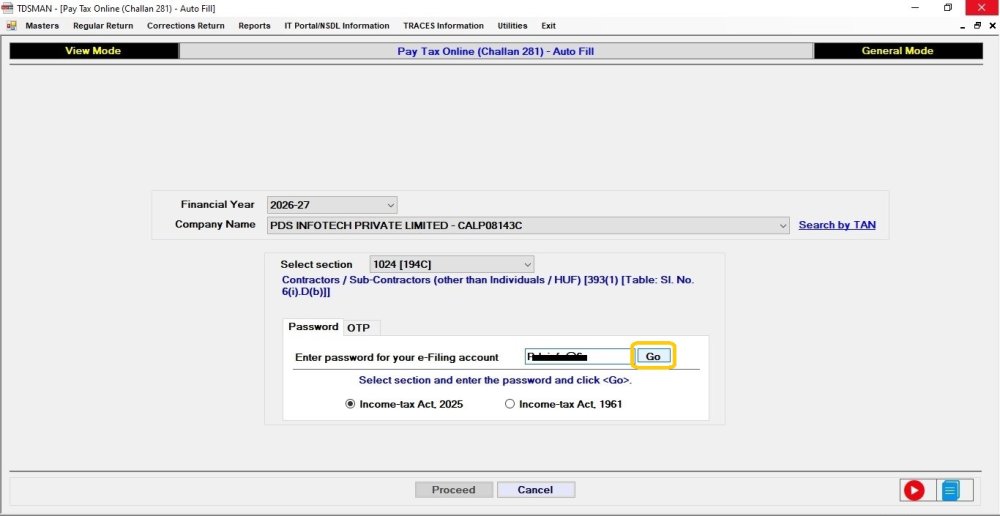Click the General Mode label
1000x516 pixels.
pyautogui.click(x=897, y=51)
